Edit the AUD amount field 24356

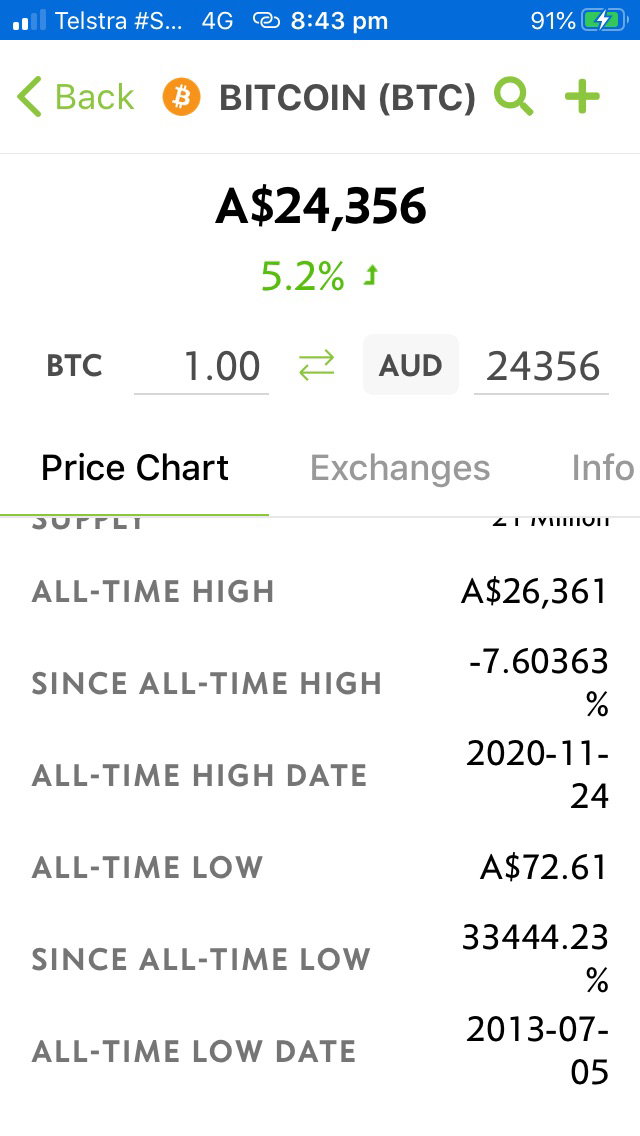(x=541, y=366)
